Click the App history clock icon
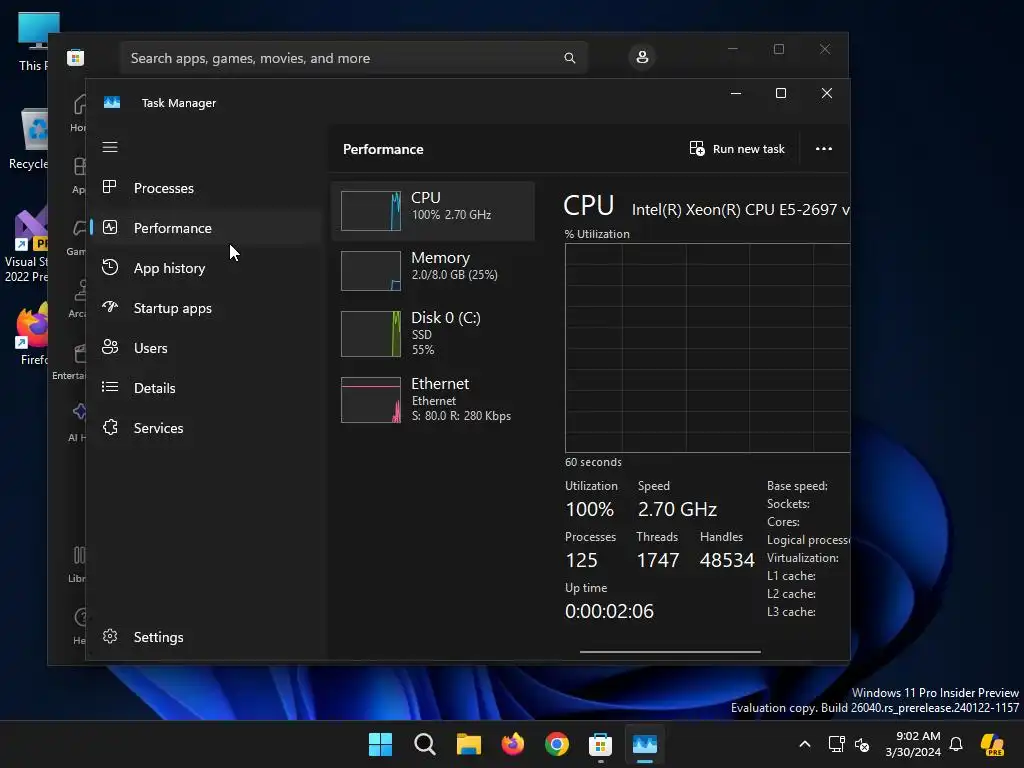 [x=110, y=267]
